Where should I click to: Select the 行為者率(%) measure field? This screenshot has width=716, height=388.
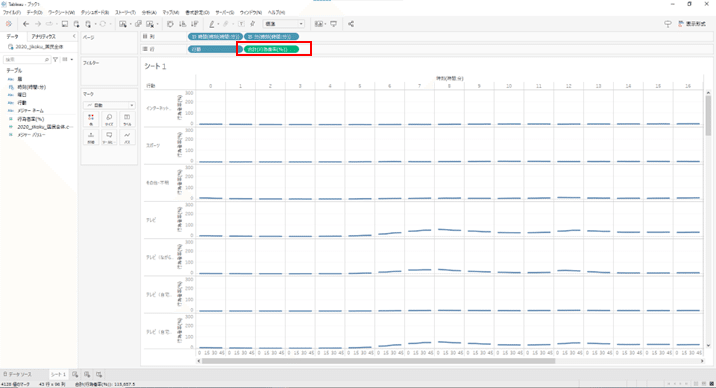coord(31,119)
